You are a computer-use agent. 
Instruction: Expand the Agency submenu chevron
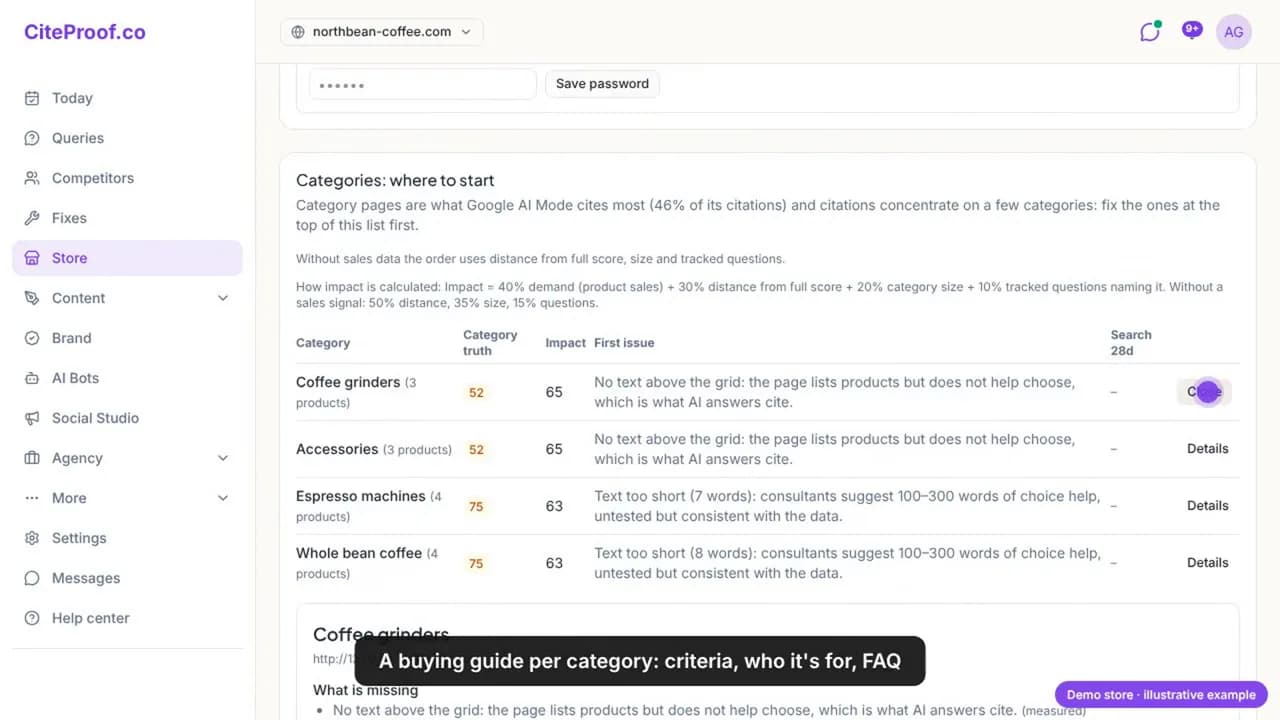223,458
